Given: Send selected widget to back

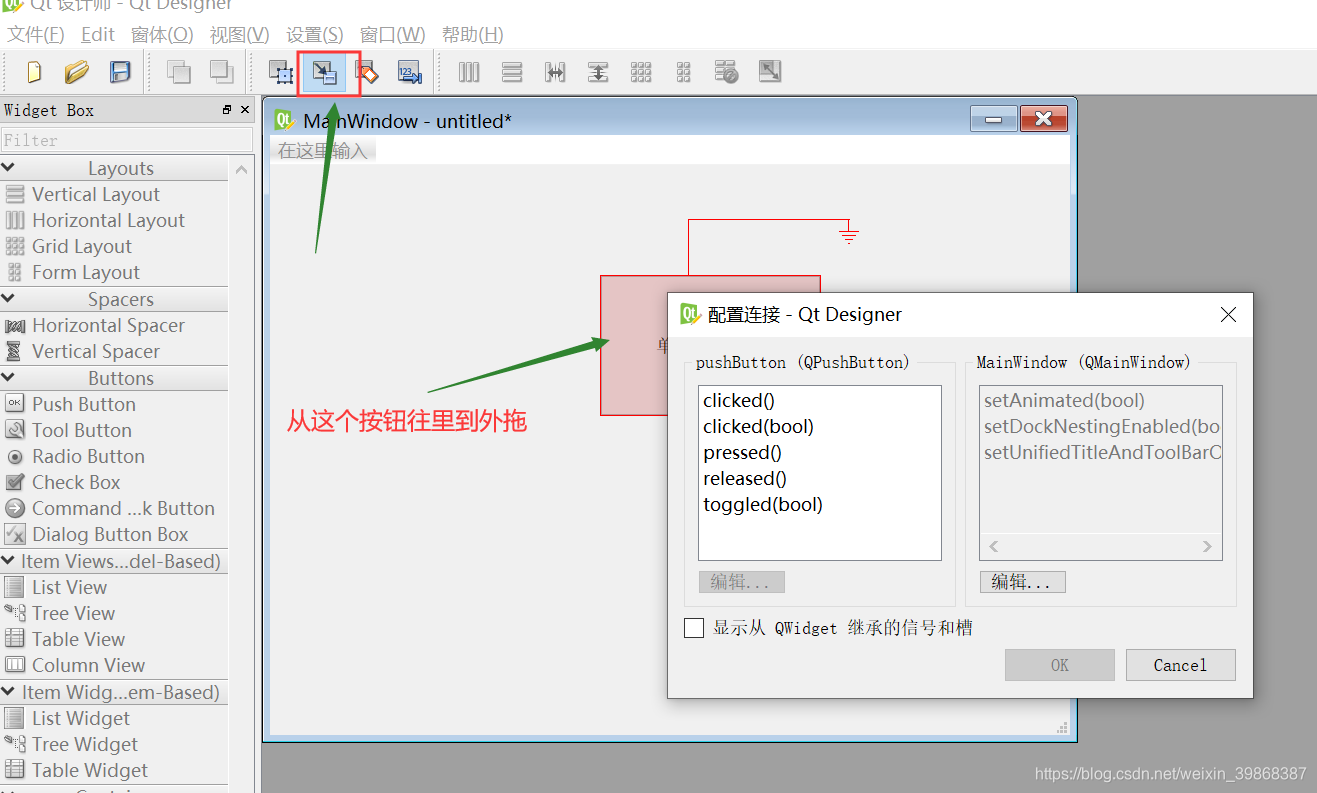Looking at the screenshot, I should [x=179, y=72].
